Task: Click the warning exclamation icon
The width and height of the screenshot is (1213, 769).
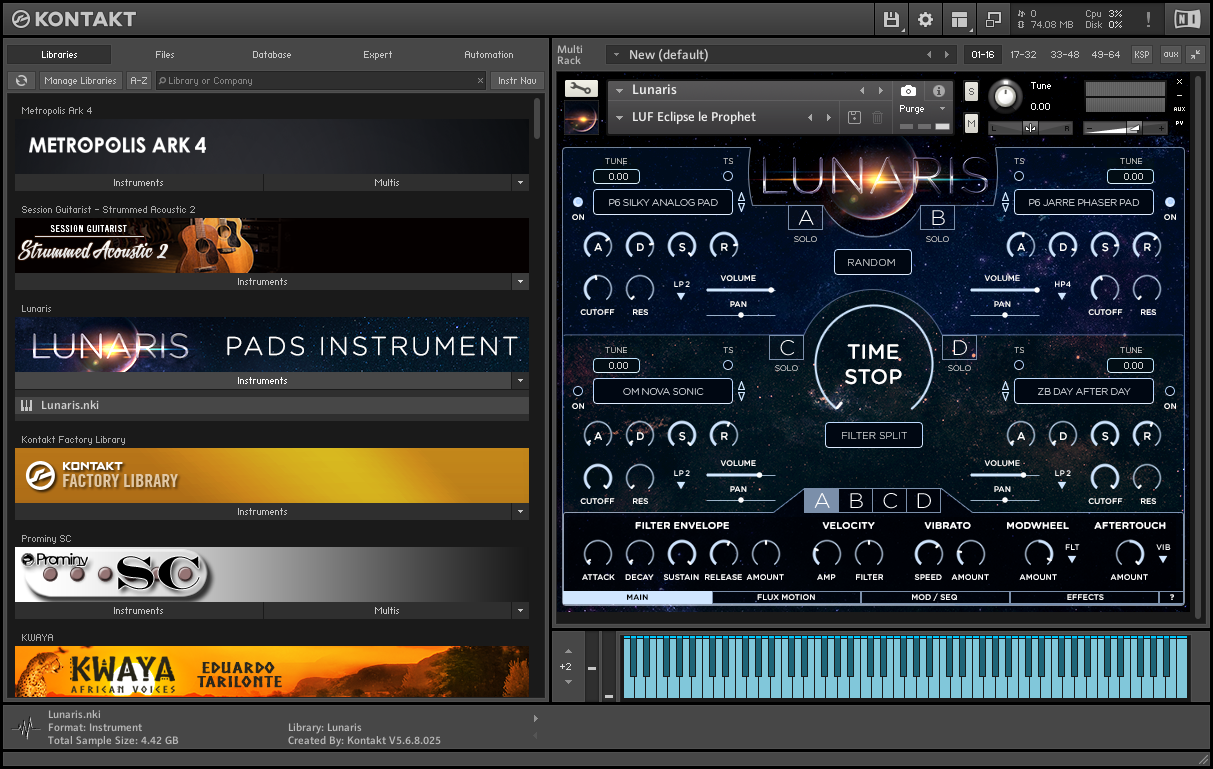Action: click(1148, 19)
